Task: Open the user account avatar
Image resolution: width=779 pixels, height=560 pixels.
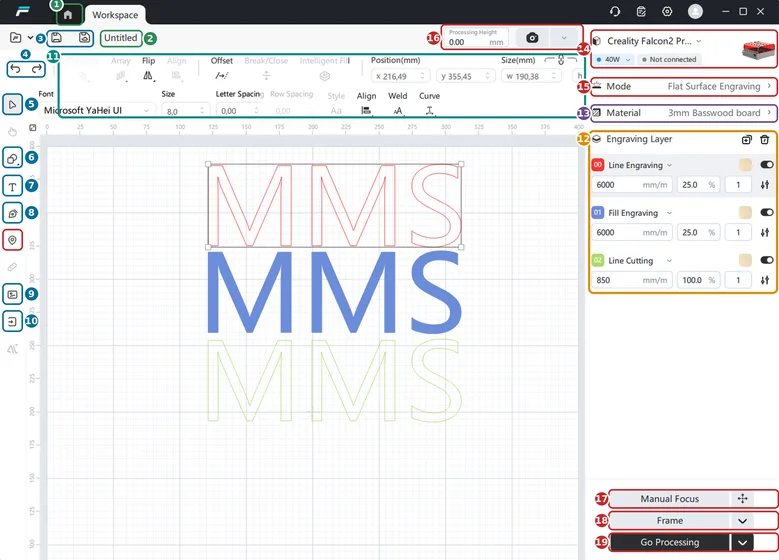Action: (x=695, y=11)
